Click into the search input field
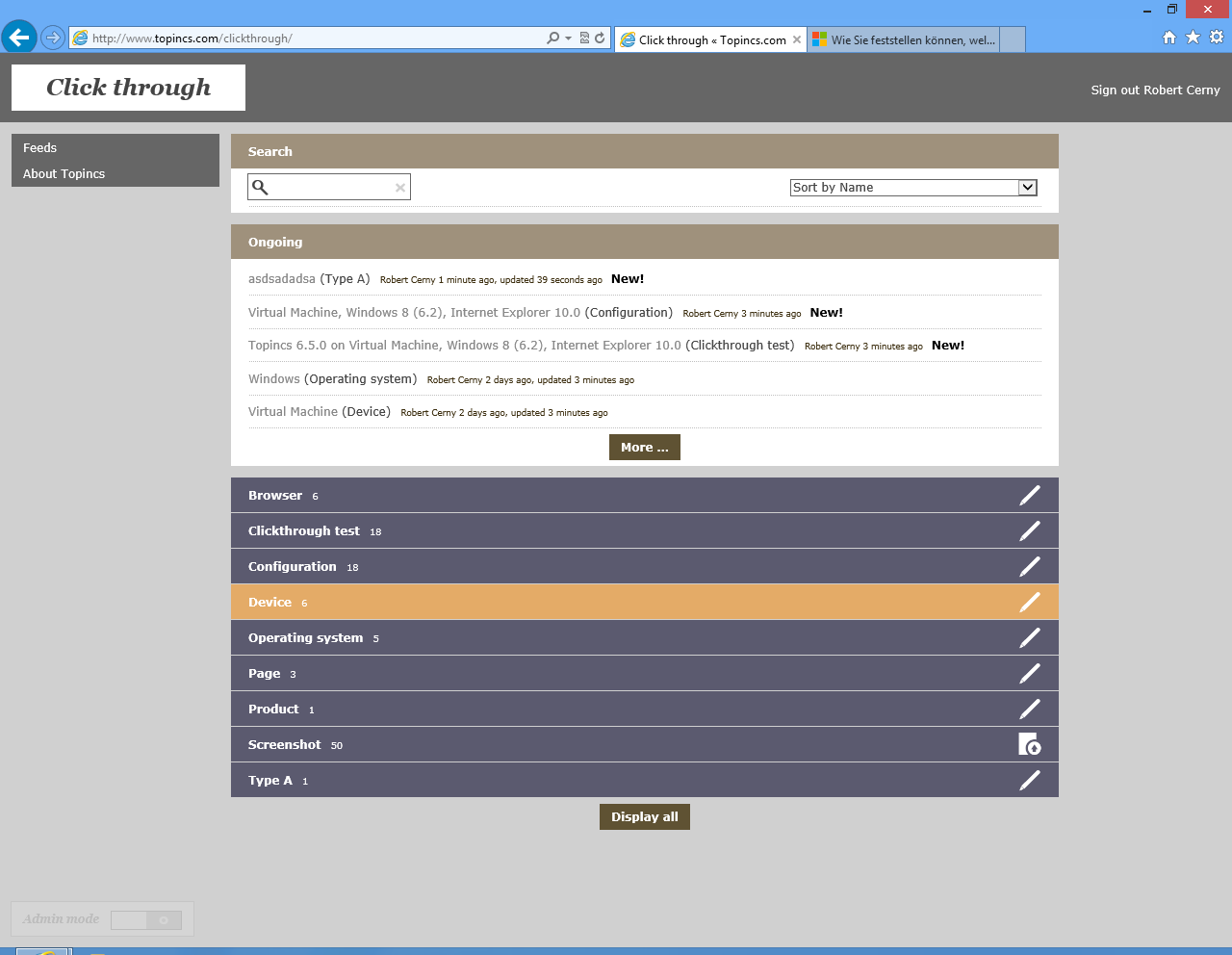Screen dimensions: 1232x955 [331, 188]
